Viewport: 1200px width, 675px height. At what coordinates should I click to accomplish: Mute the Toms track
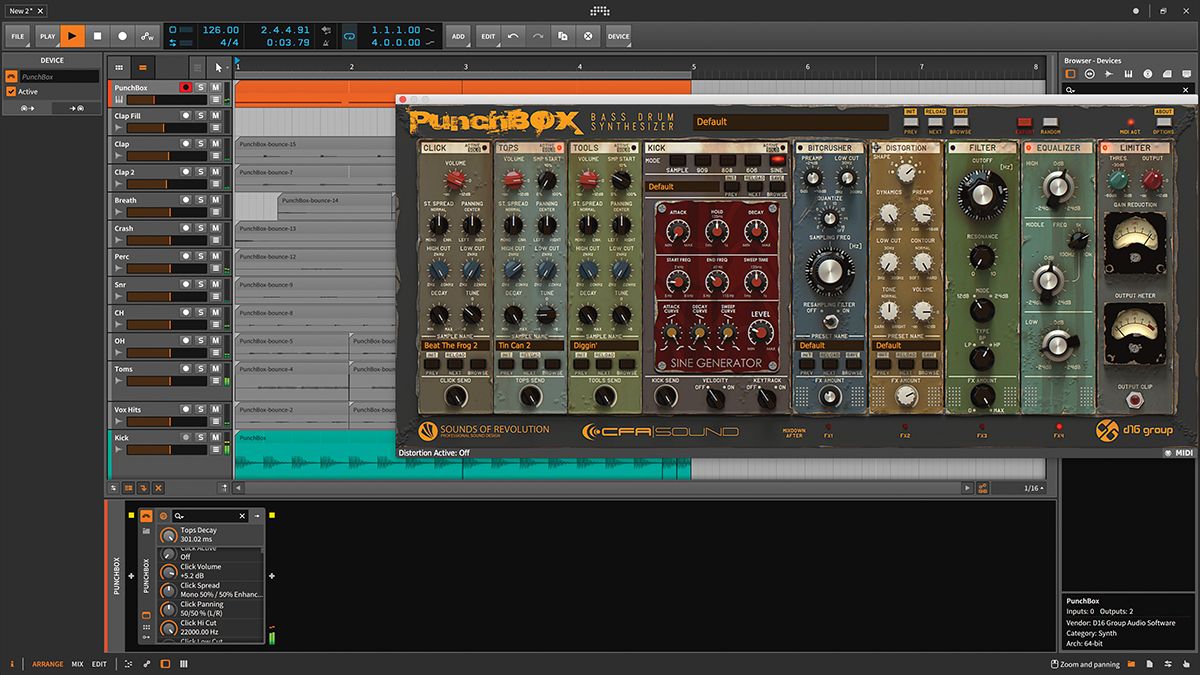coord(215,369)
